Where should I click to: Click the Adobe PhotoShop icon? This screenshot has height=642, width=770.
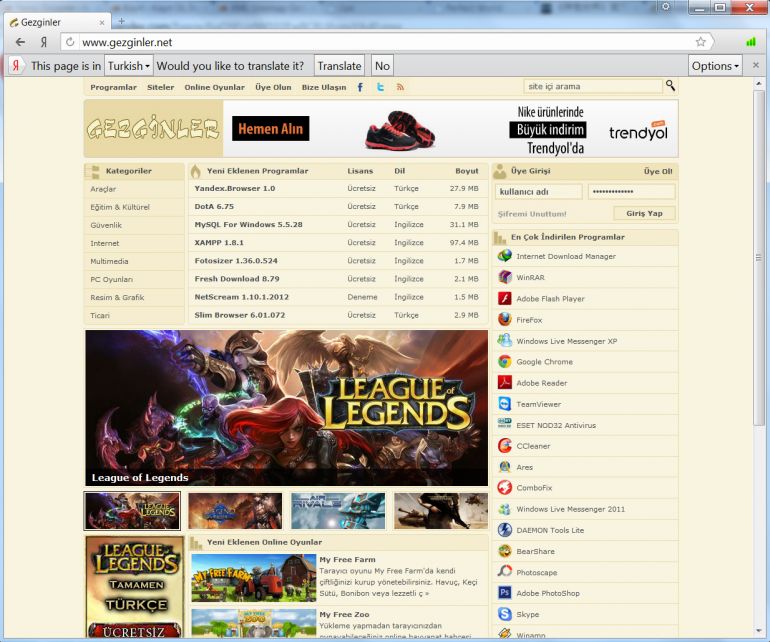(504, 592)
